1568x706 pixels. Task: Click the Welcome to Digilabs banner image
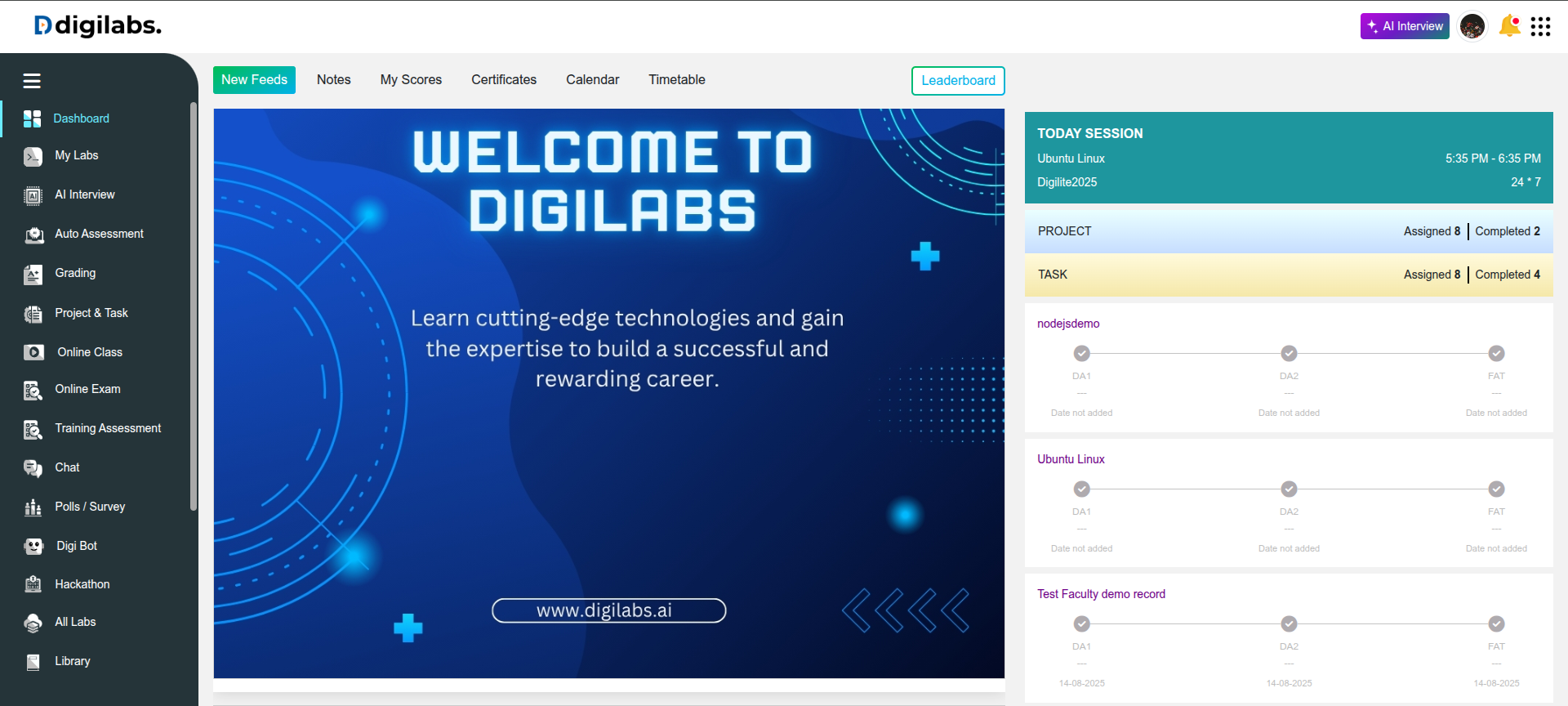[x=609, y=393]
